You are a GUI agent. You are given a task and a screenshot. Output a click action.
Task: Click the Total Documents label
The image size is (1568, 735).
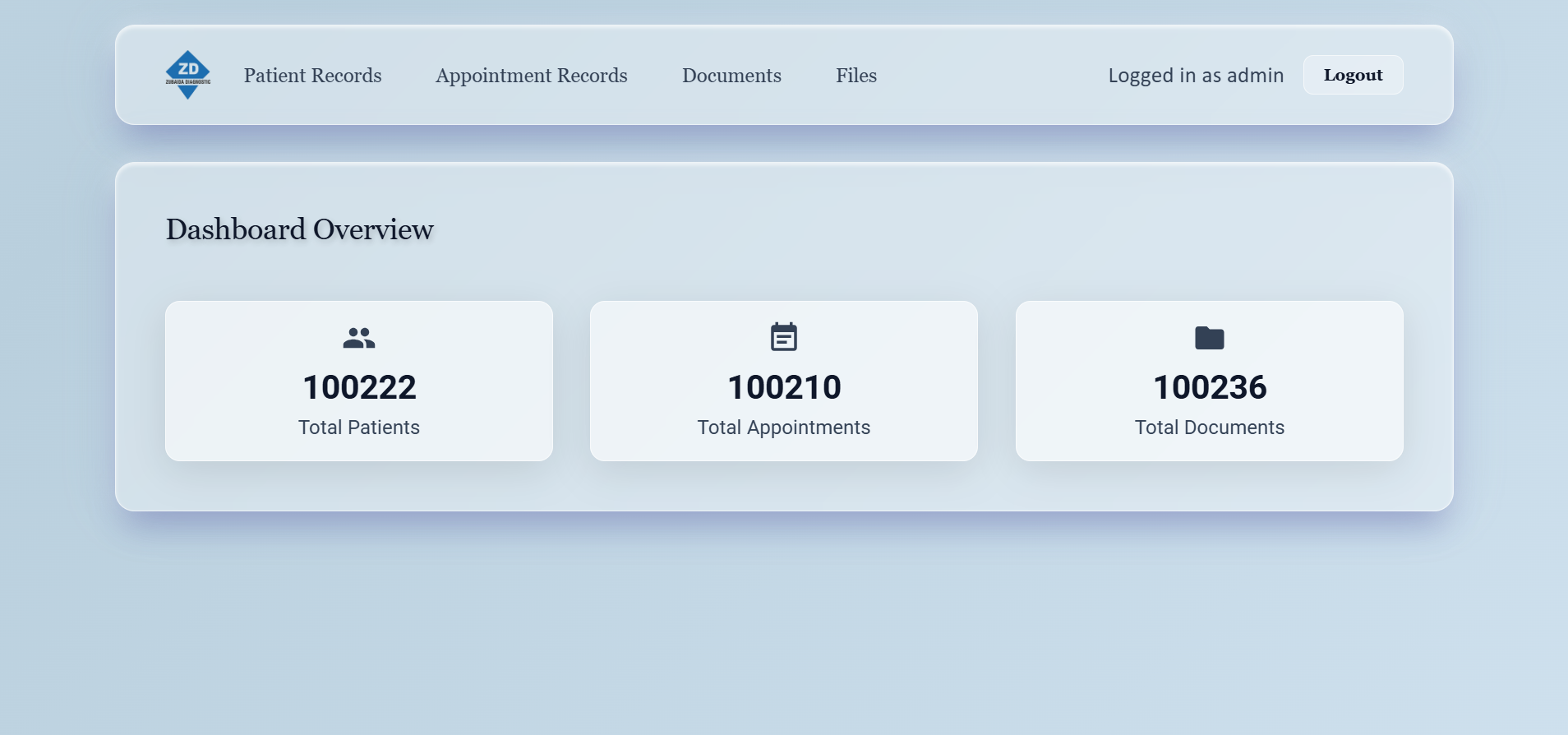pyautogui.click(x=1210, y=428)
